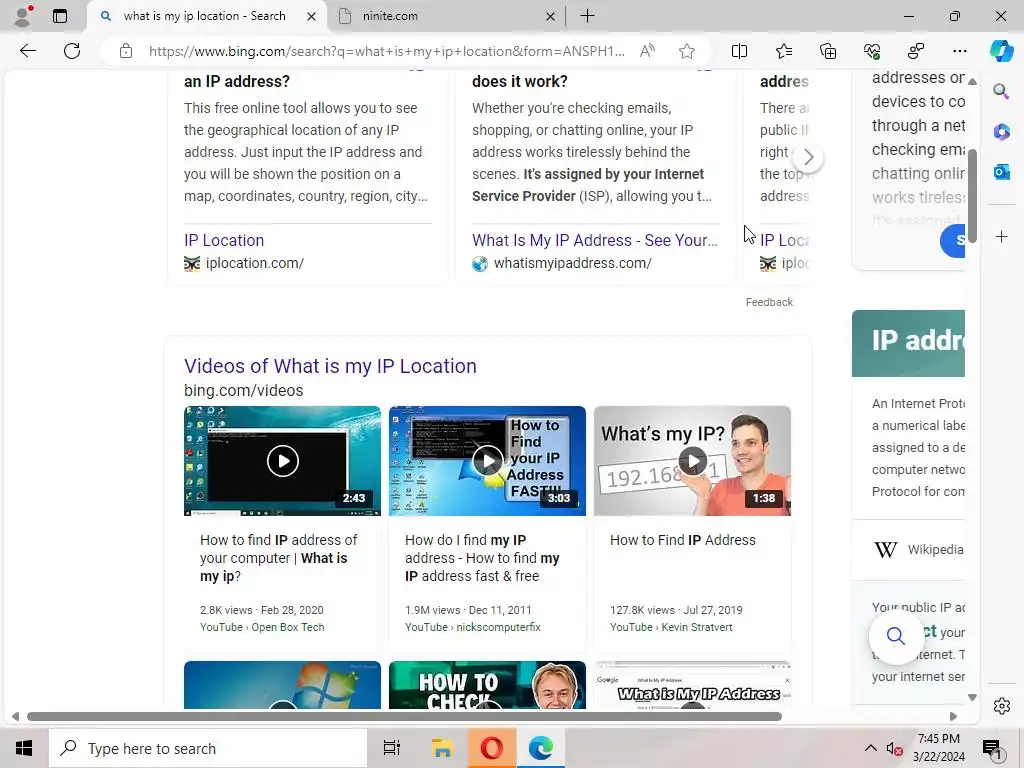
Task: Open a new tab
Action: tap(587, 16)
